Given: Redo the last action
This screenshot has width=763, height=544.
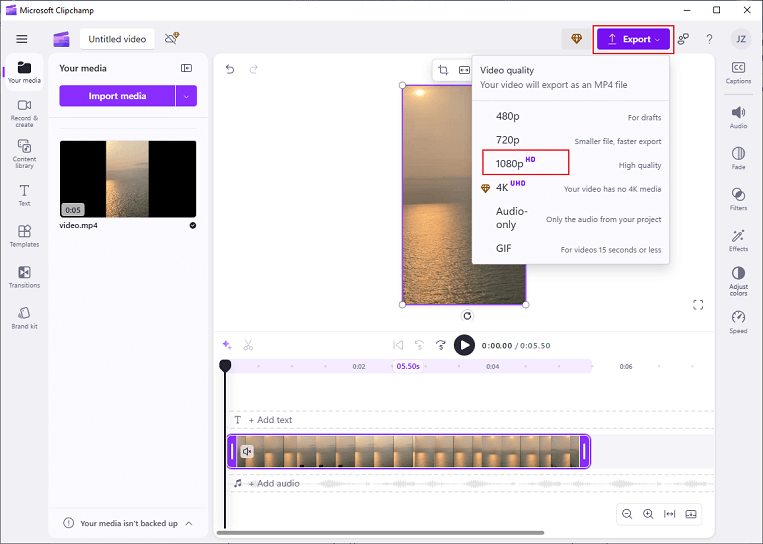Looking at the screenshot, I should 253,69.
